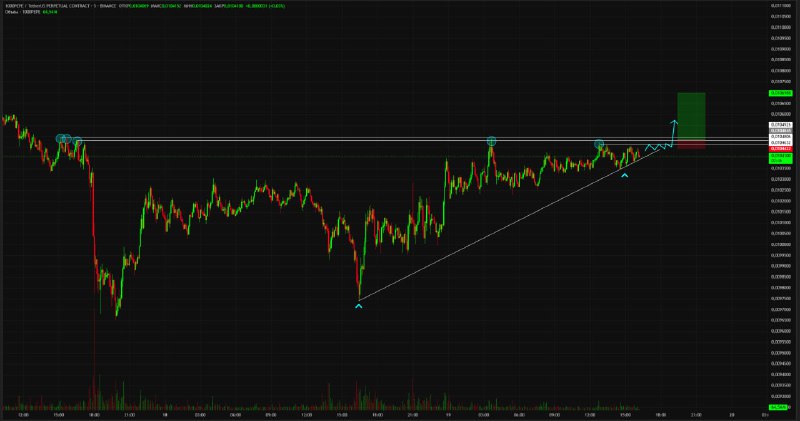Select the circle marker on the tallest peak after date 19
800x421 pixels.
[x=491, y=141]
